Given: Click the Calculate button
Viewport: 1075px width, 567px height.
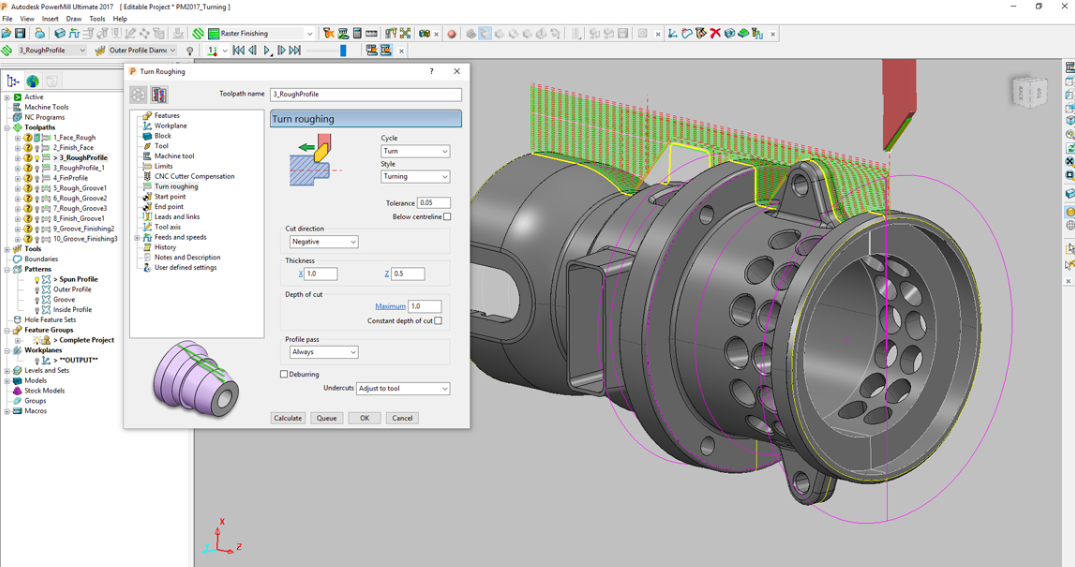Looking at the screenshot, I should click(288, 418).
